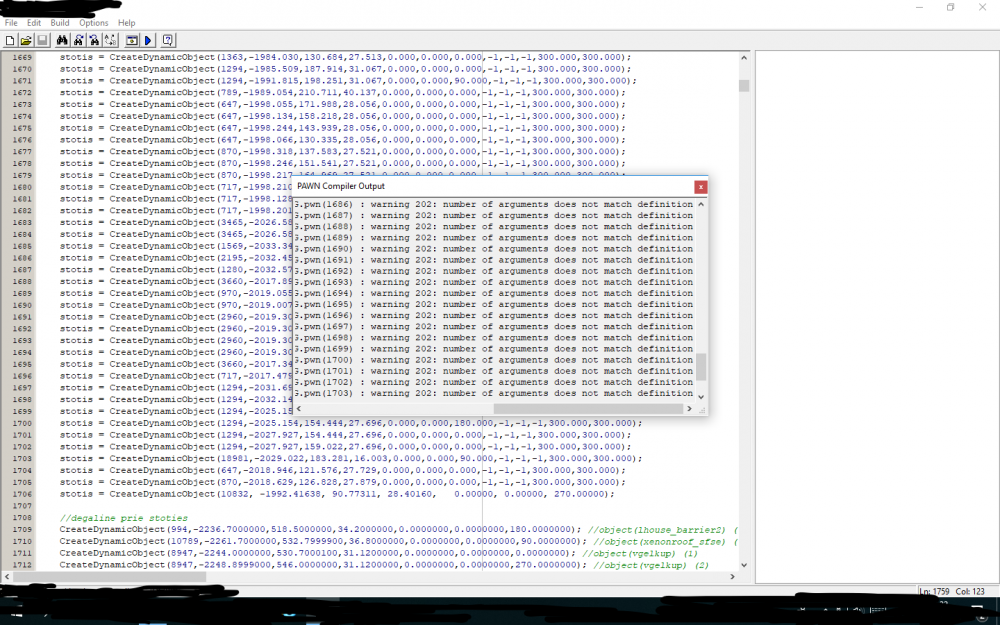Viewport: 1000px width, 625px height.
Task: Click the code editor vertical scroll-up arrow
Action: [x=744, y=57]
